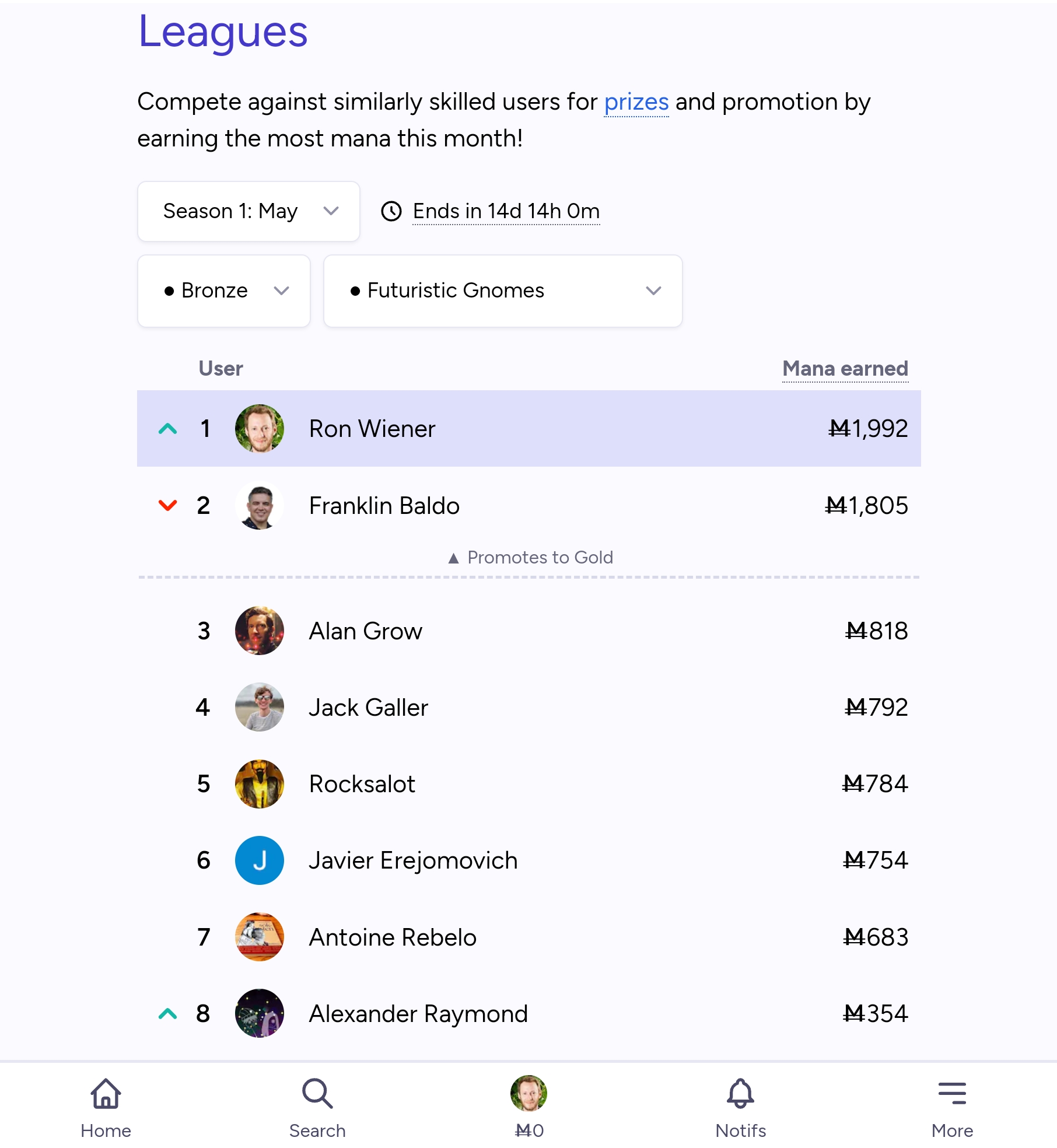Open Antoine Rebelo's profile name

(393, 937)
